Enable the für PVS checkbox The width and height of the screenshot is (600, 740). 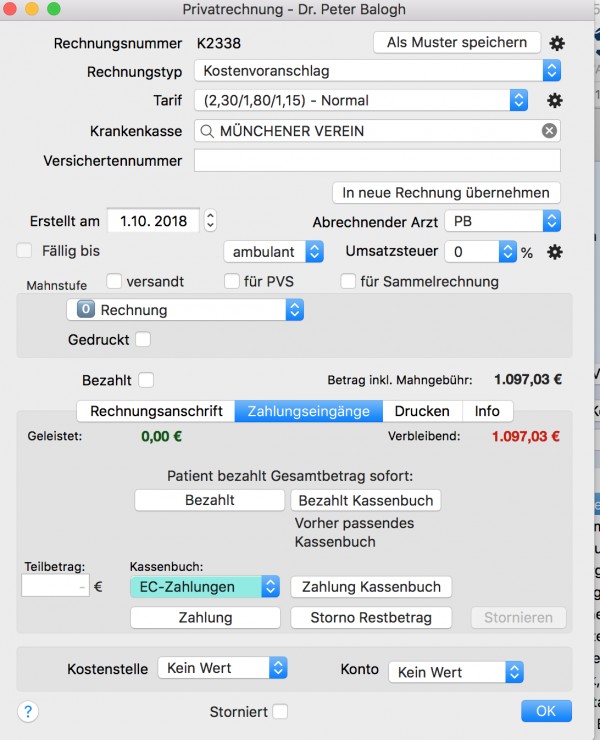pyautogui.click(x=232, y=281)
